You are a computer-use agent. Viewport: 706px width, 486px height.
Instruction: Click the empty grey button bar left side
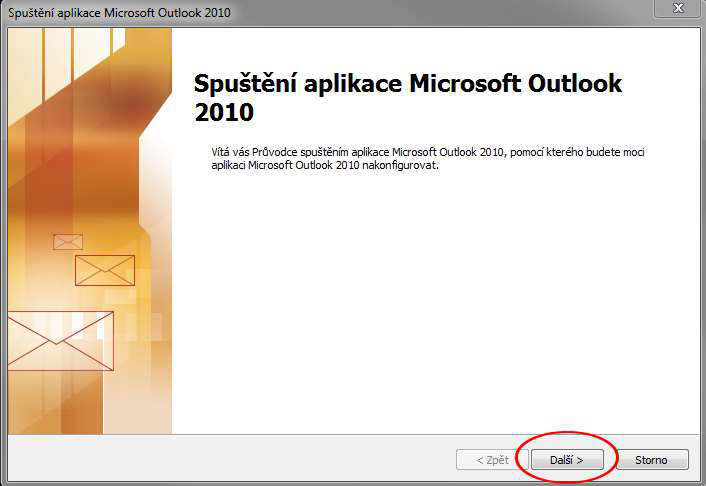tap(200, 460)
